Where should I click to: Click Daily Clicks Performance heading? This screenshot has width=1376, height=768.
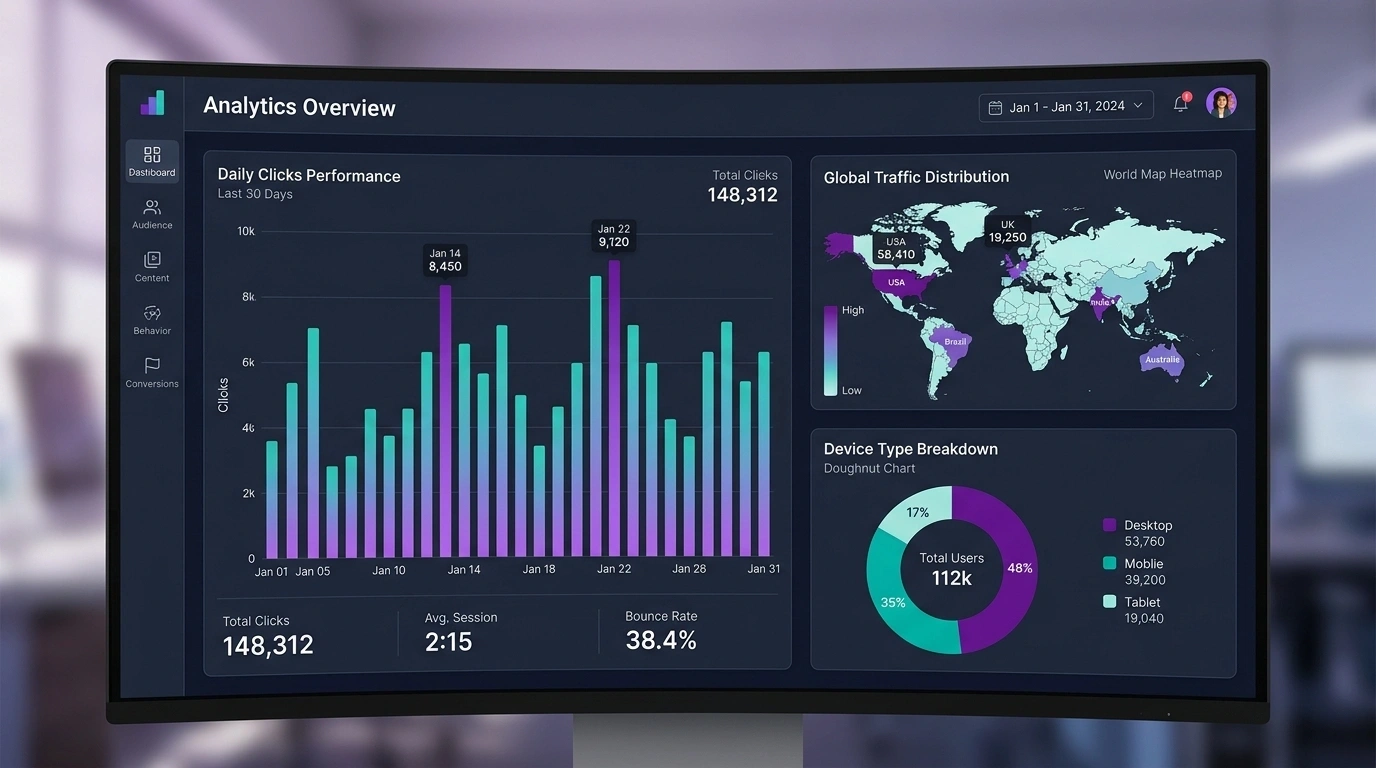coord(309,175)
